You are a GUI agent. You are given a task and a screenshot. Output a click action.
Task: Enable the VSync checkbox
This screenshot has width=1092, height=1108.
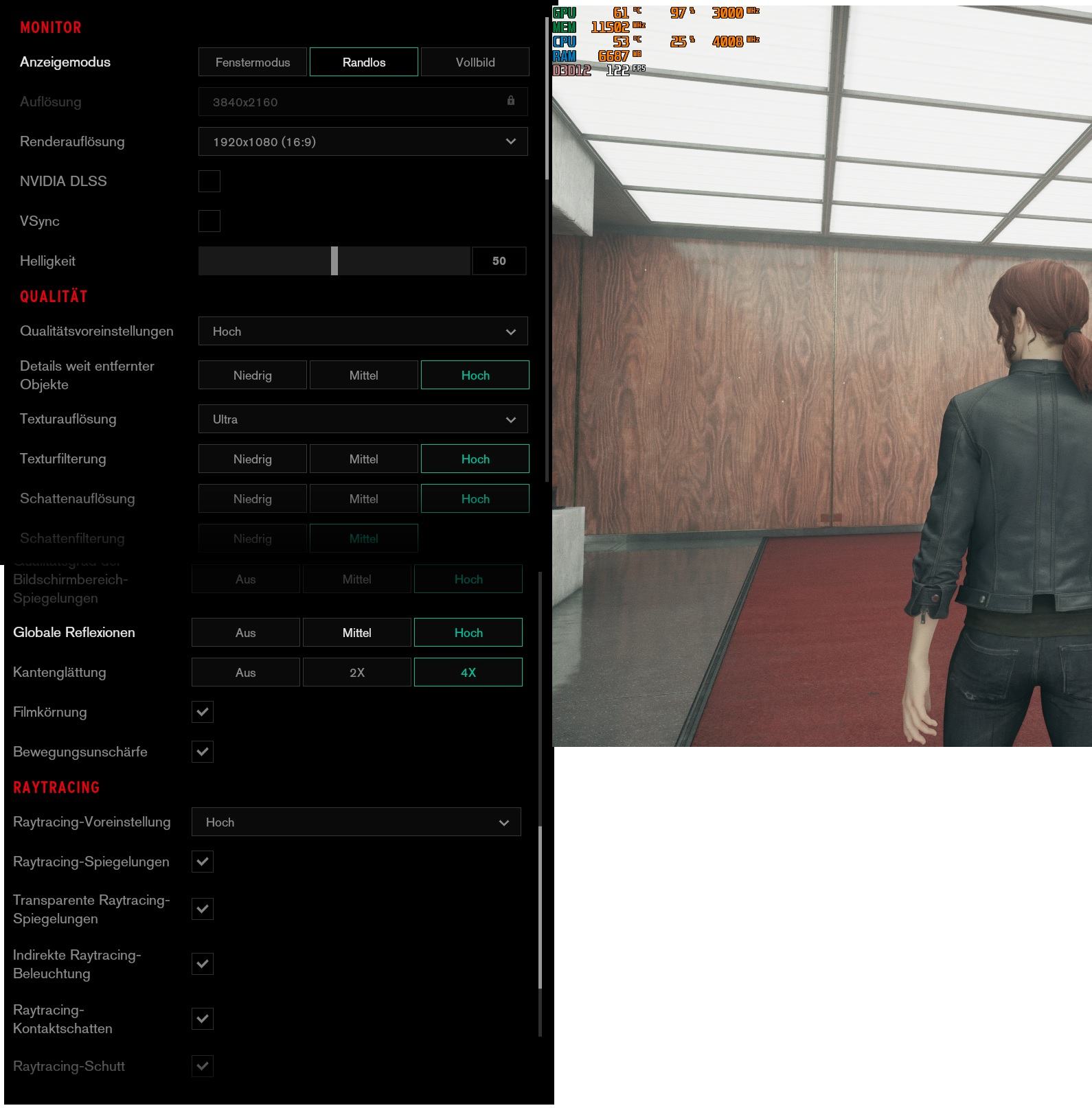(209, 221)
